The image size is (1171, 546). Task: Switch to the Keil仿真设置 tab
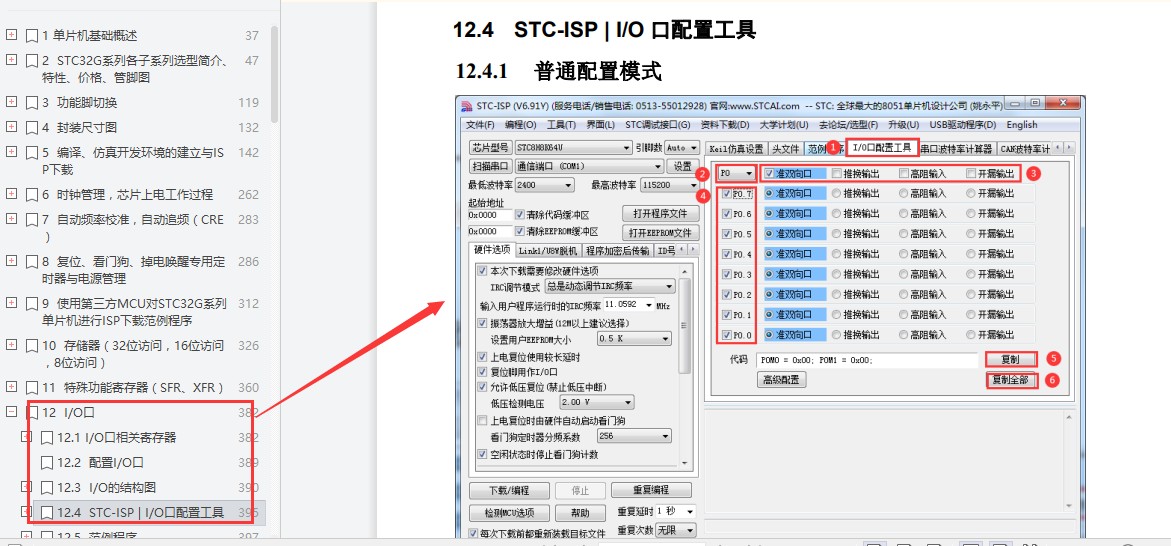coord(736,149)
